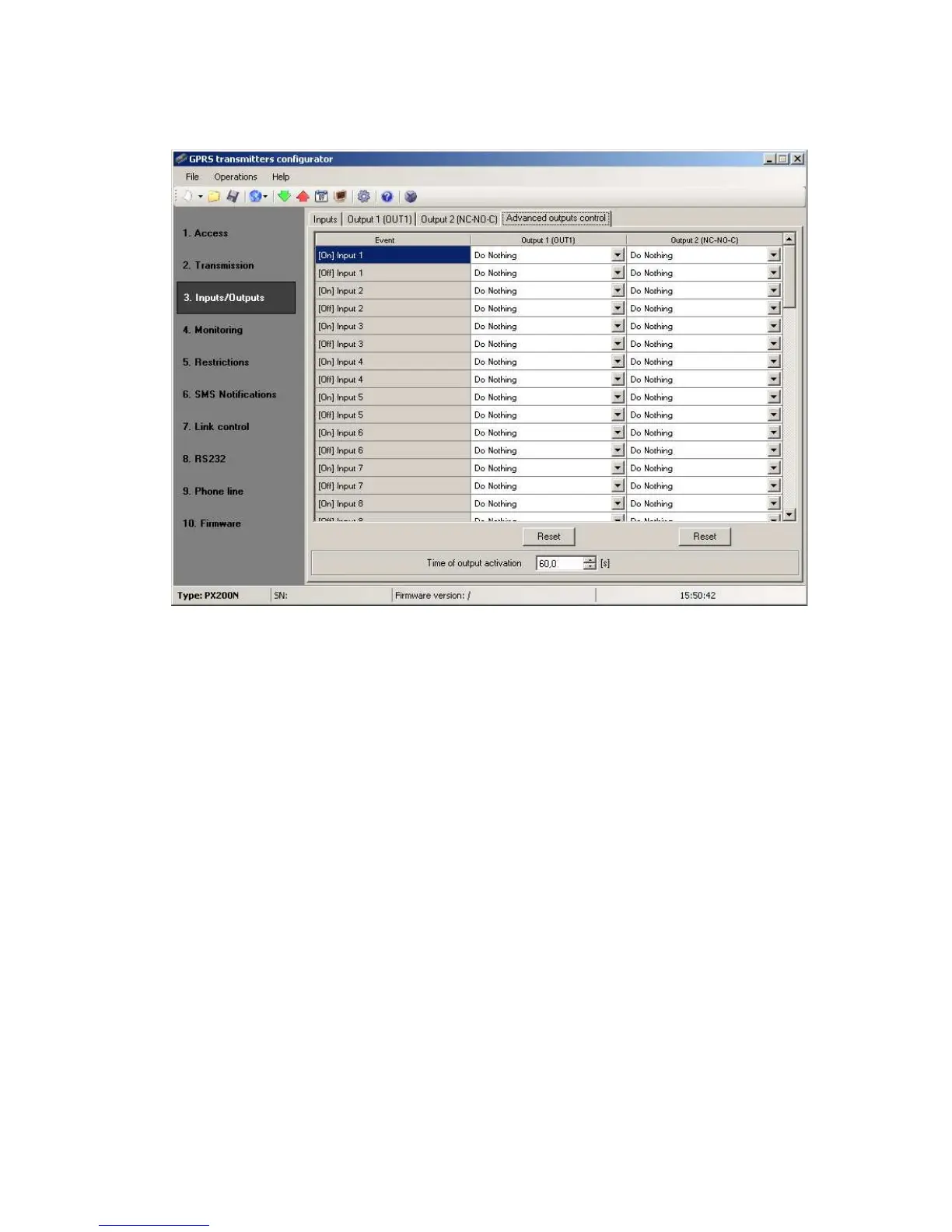The image size is (952, 1232).
Task: Click the red up arrow write icon
Action: pyautogui.click(x=303, y=197)
